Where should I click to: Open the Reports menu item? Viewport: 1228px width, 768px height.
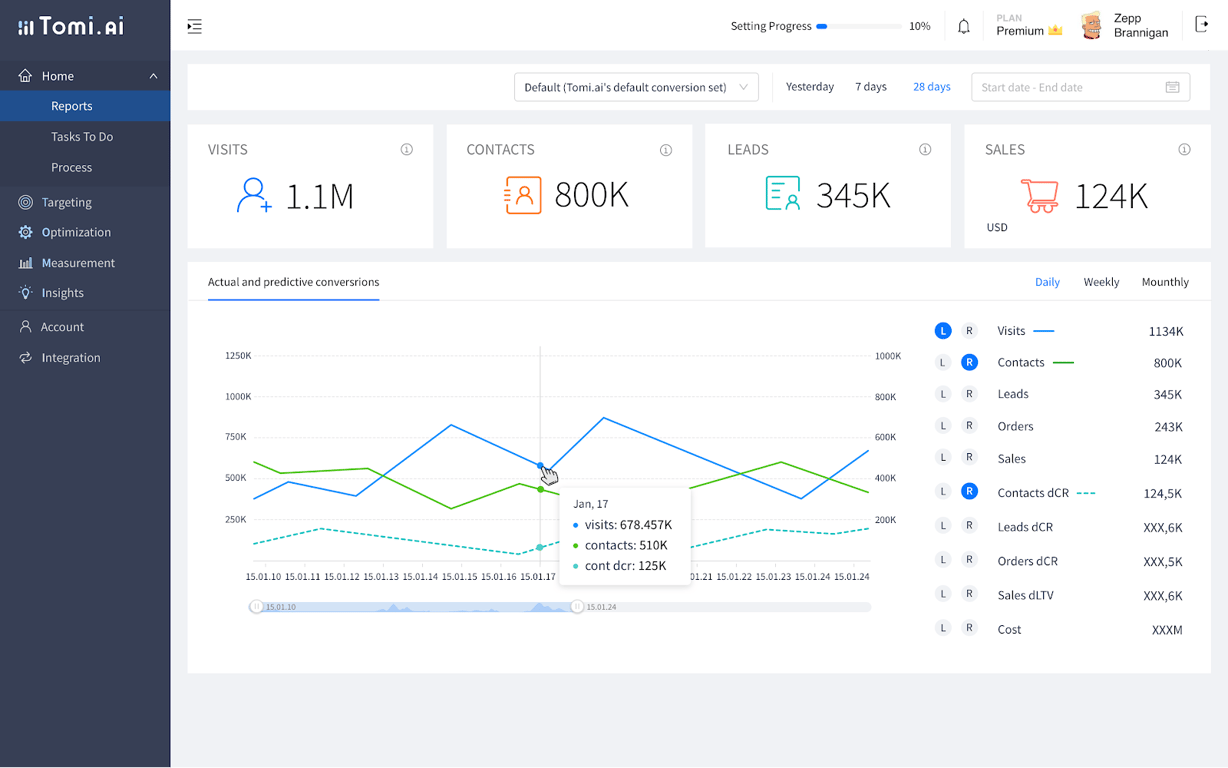(85, 106)
